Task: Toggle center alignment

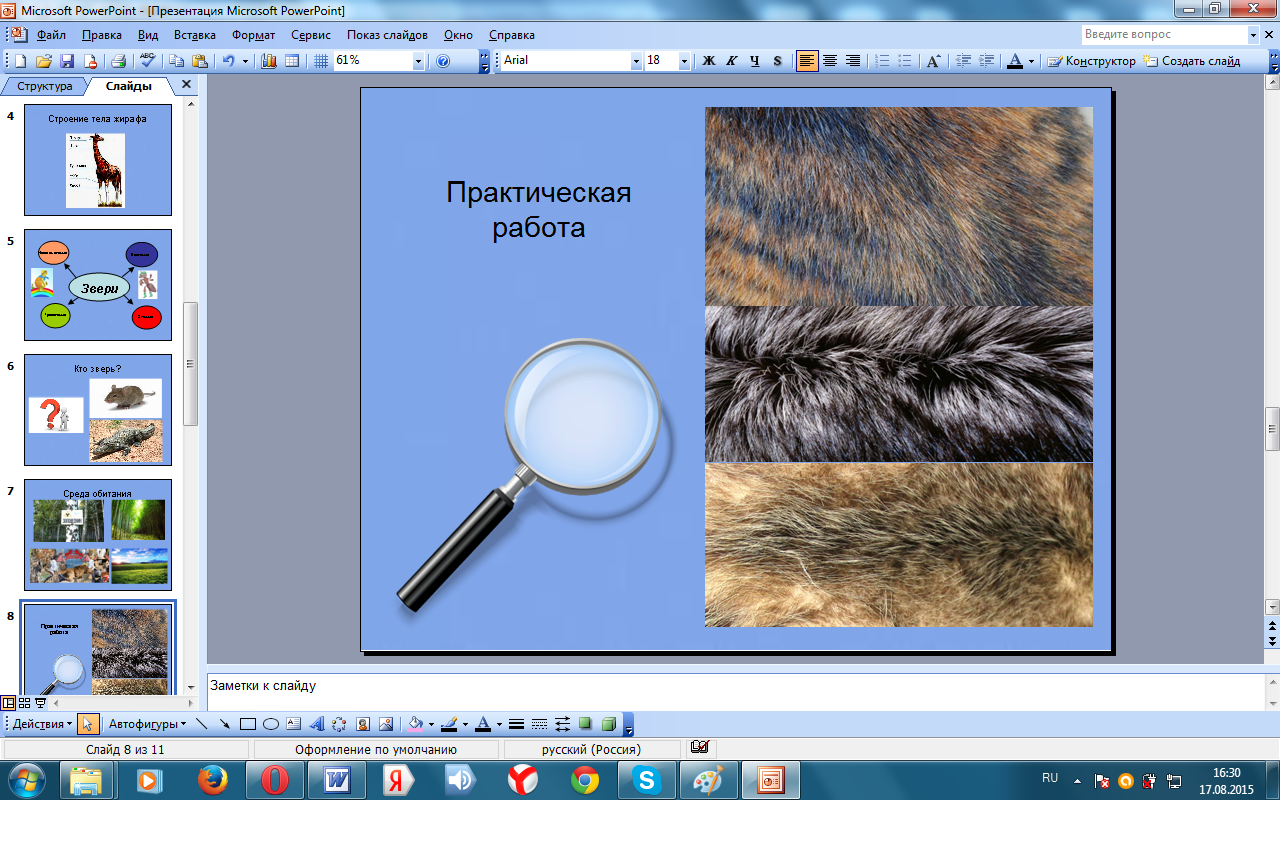Action: tap(830, 61)
